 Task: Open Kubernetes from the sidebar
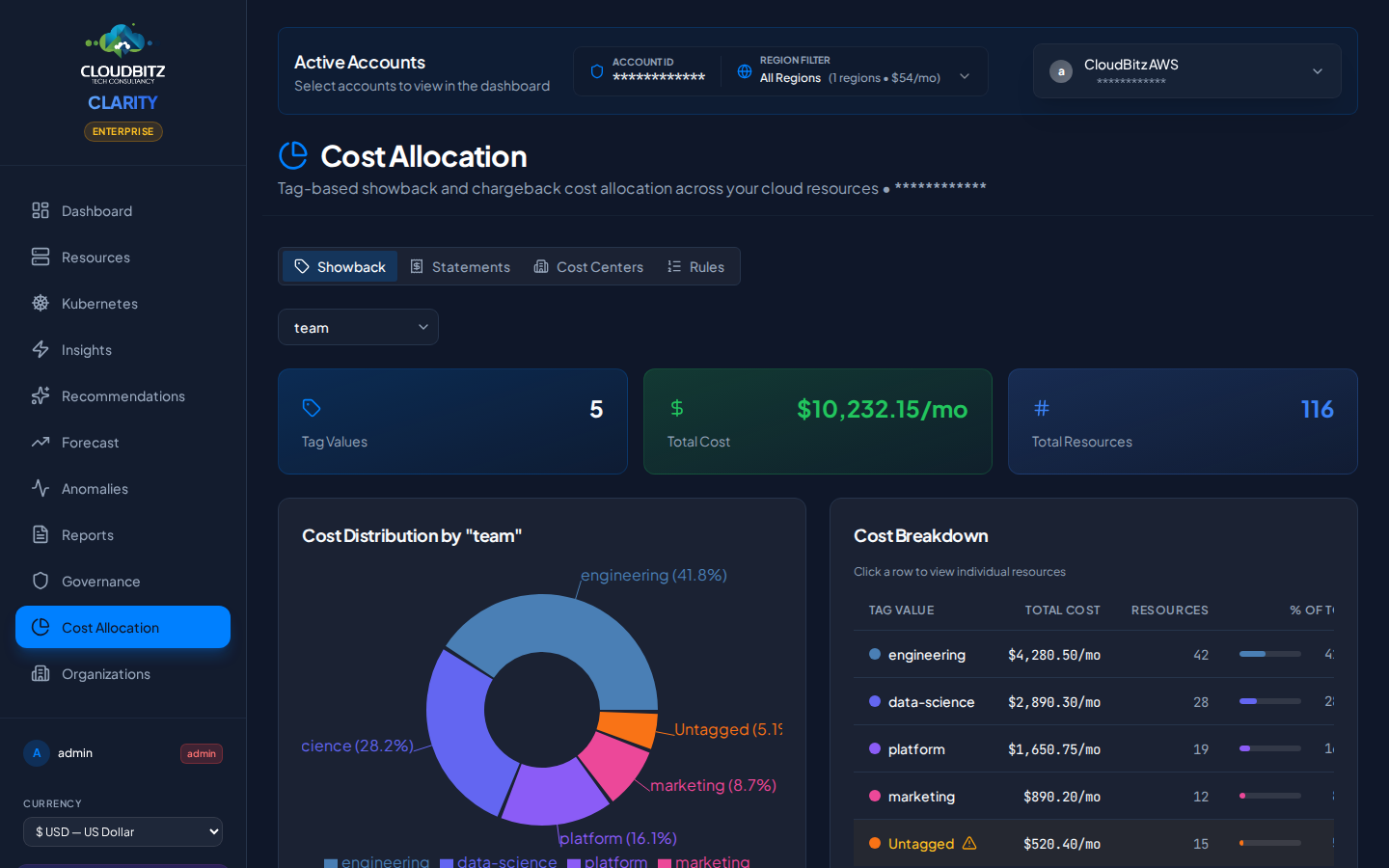click(x=40, y=303)
